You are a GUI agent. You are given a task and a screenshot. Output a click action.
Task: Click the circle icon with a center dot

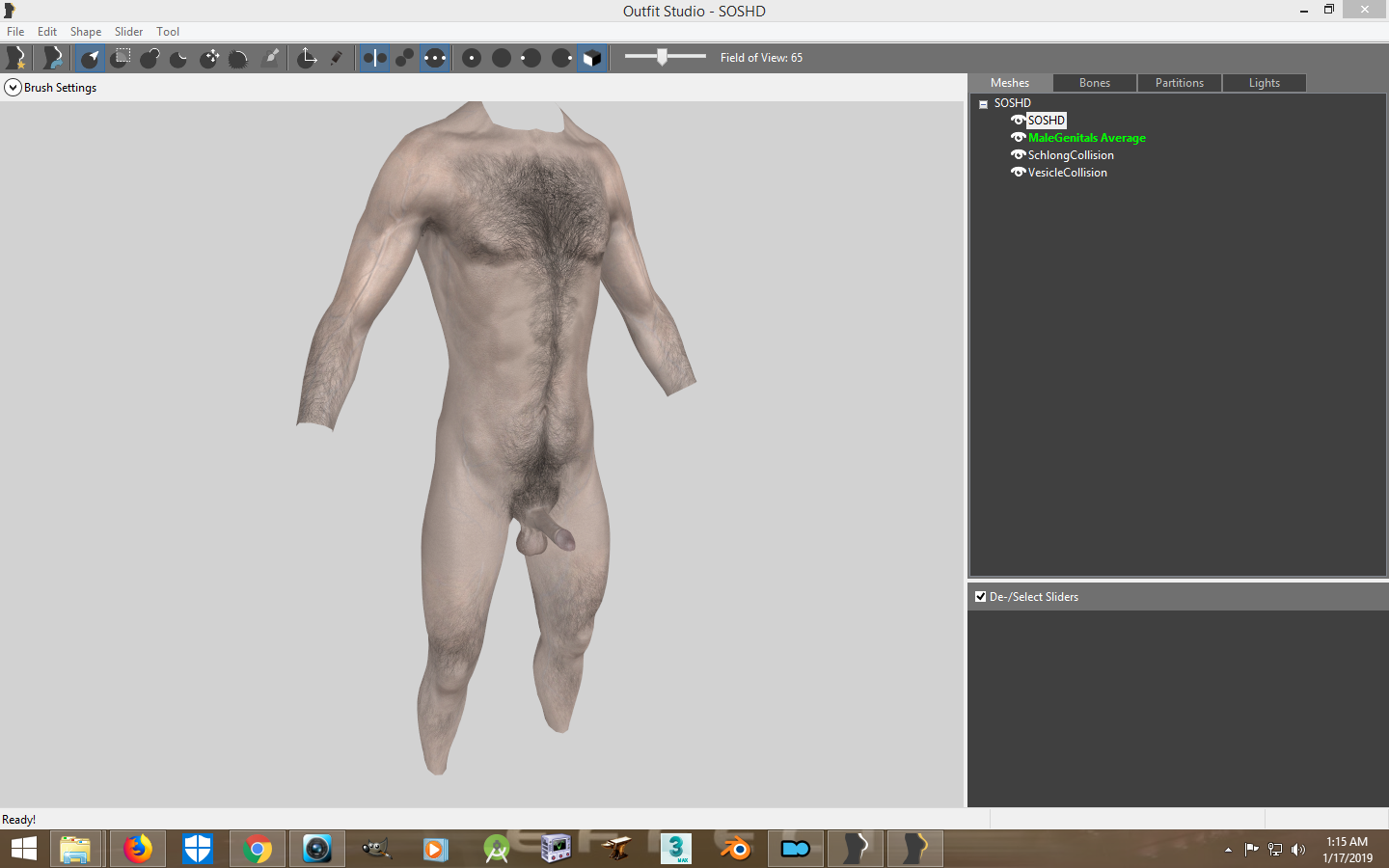[x=472, y=58]
